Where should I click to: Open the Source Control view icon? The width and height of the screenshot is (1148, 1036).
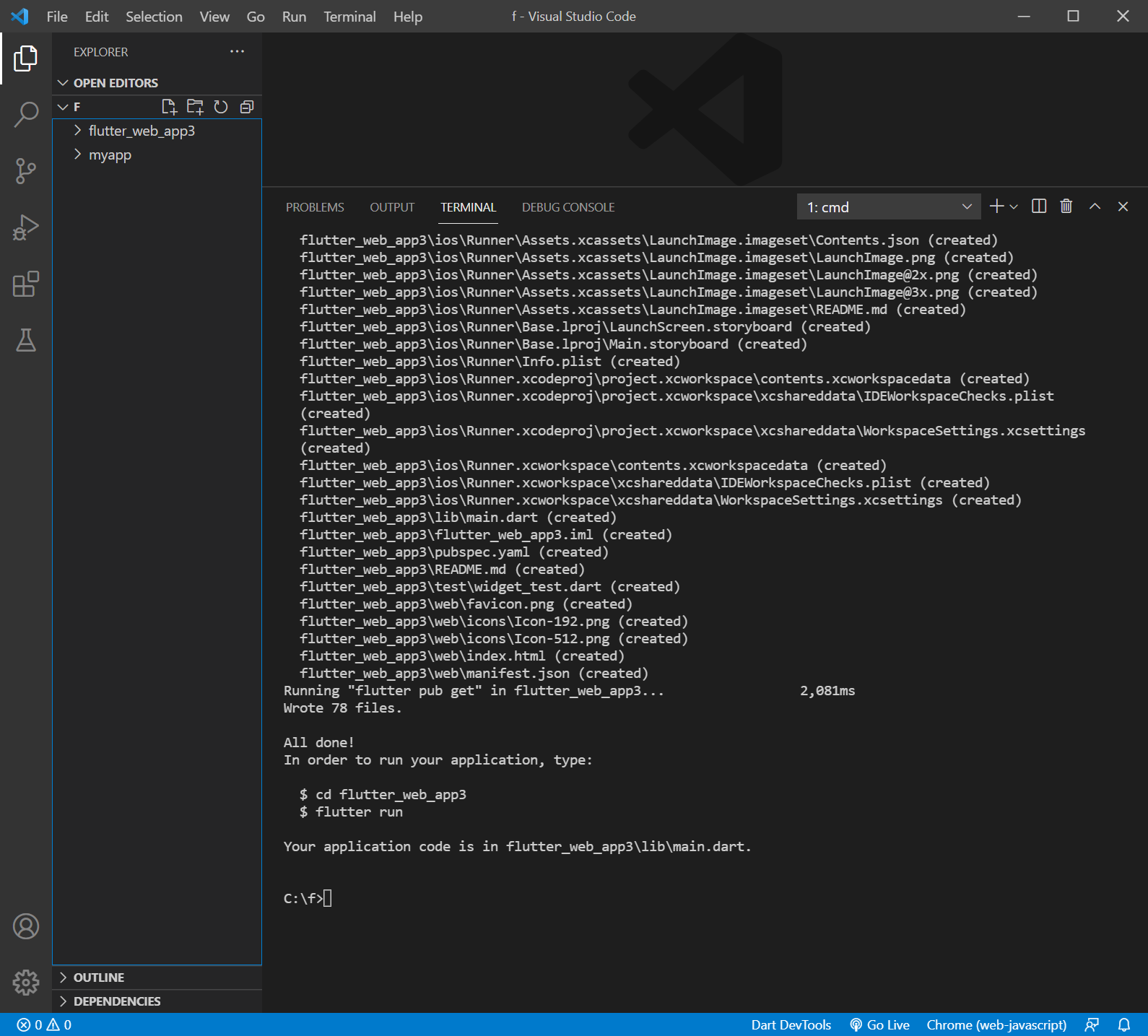(x=26, y=171)
